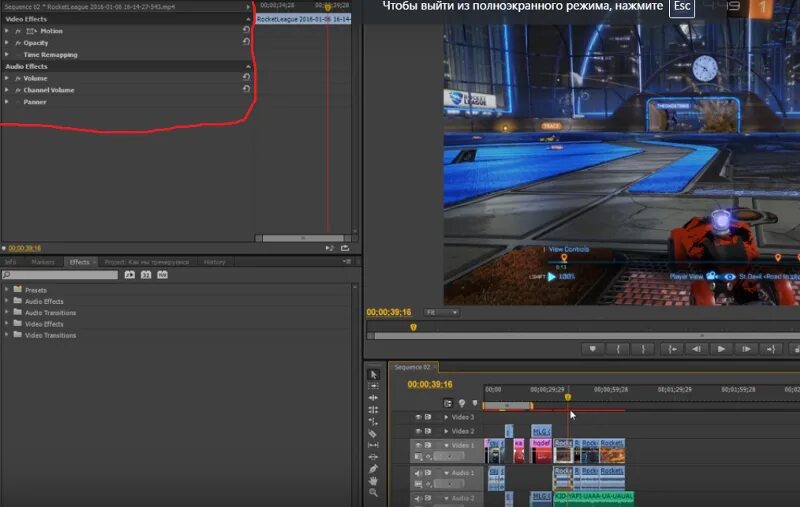Open the Effects panel menu
The width and height of the screenshot is (800, 507).
pyautogui.click(x=347, y=262)
